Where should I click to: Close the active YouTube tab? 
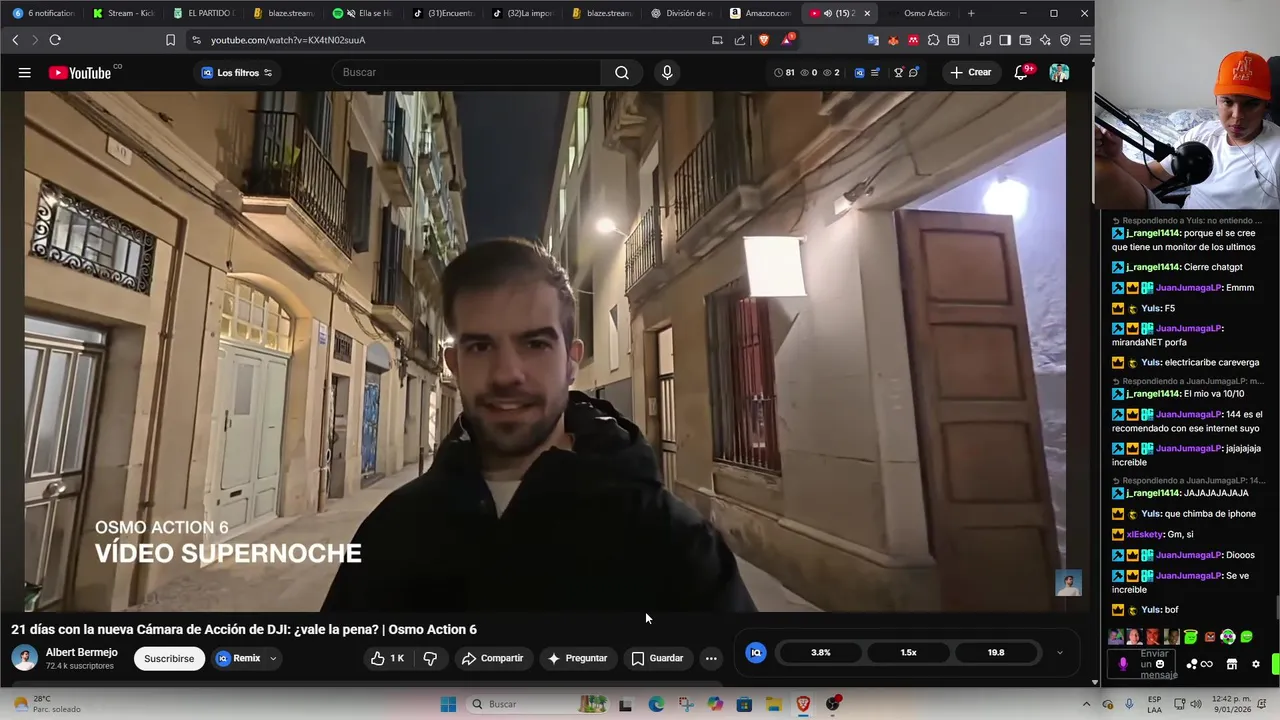click(867, 13)
